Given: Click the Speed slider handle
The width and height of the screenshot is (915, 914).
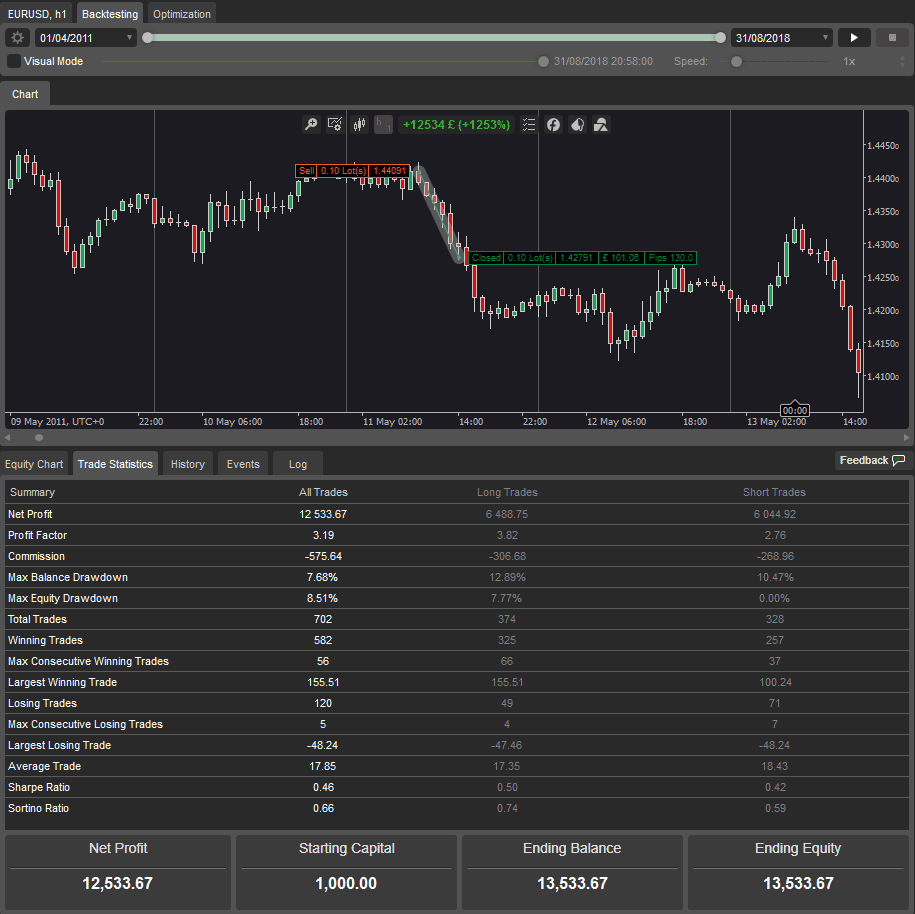Looking at the screenshot, I should pos(736,61).
